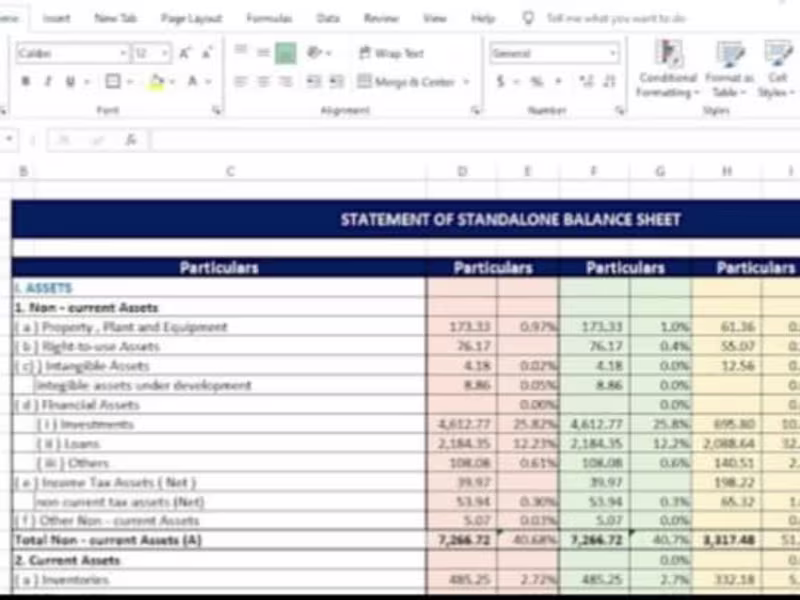Select the I. ASSETS heading cell
This screenshot has width=800, height=600.
tap(218, 288)
